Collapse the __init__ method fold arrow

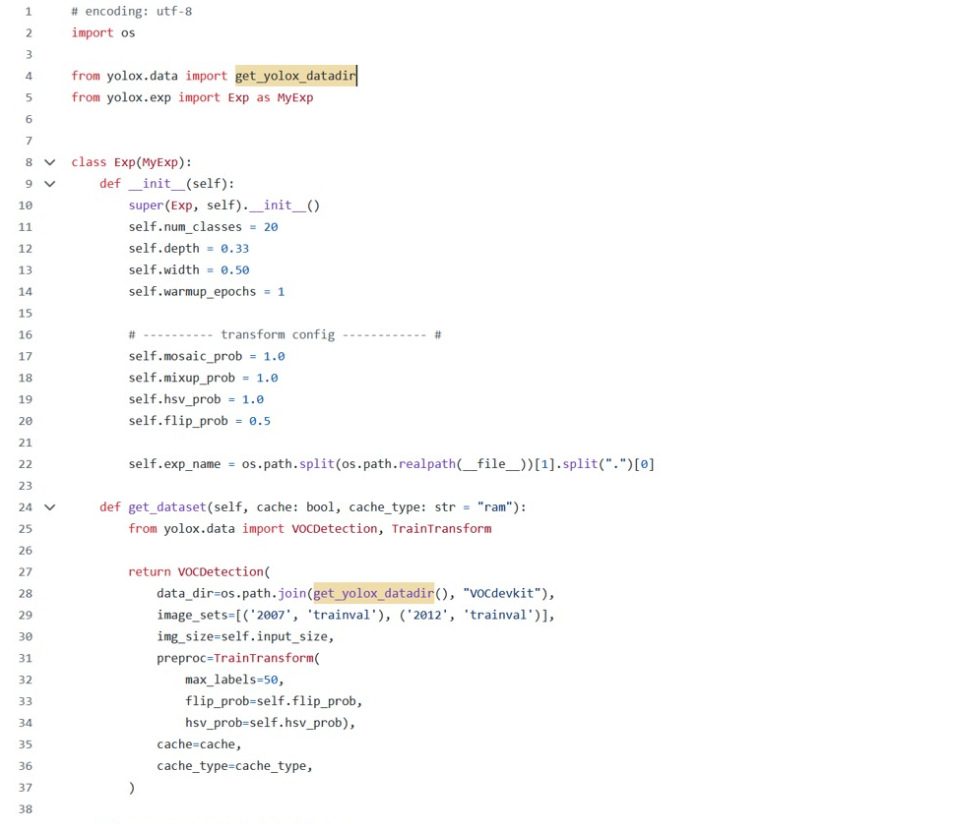[50, 184]
